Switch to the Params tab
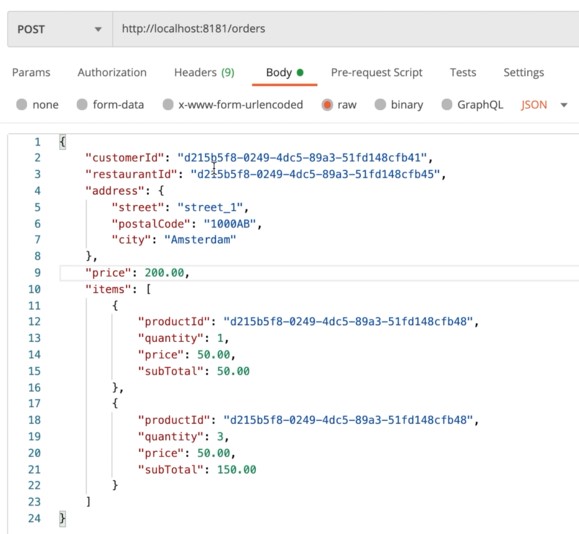579x534 pixels. (31, 72)
